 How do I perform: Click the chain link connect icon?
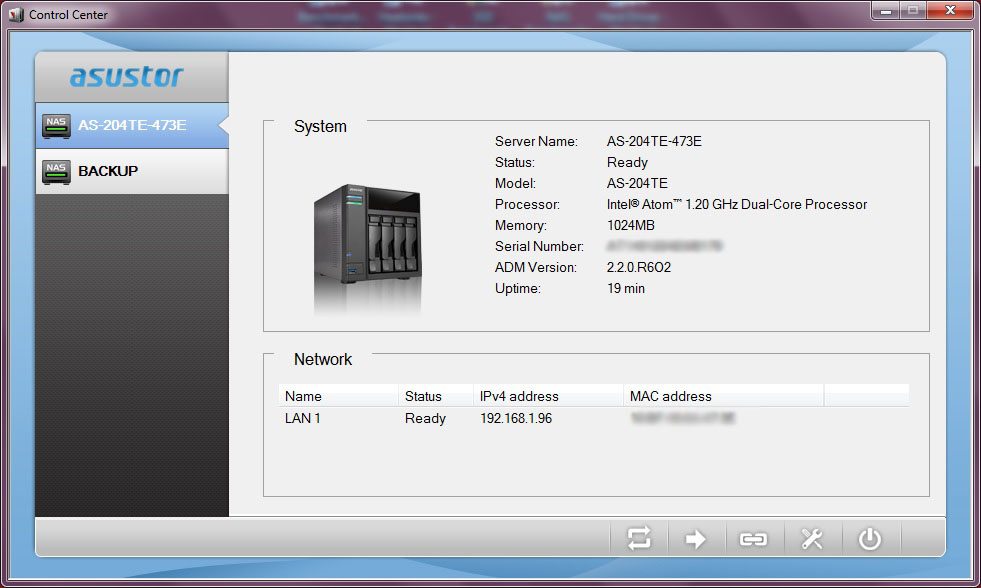click(x=753, y=539)
